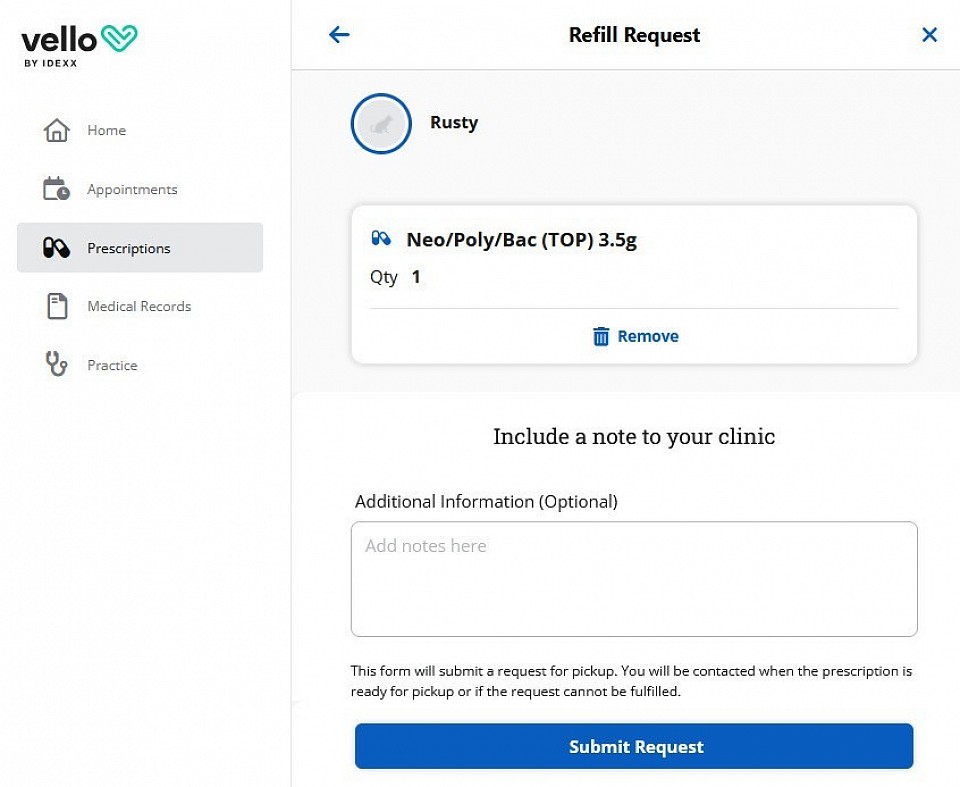Click the pill icon beside Neo/Poly/Bac

[x=381, y=238]
